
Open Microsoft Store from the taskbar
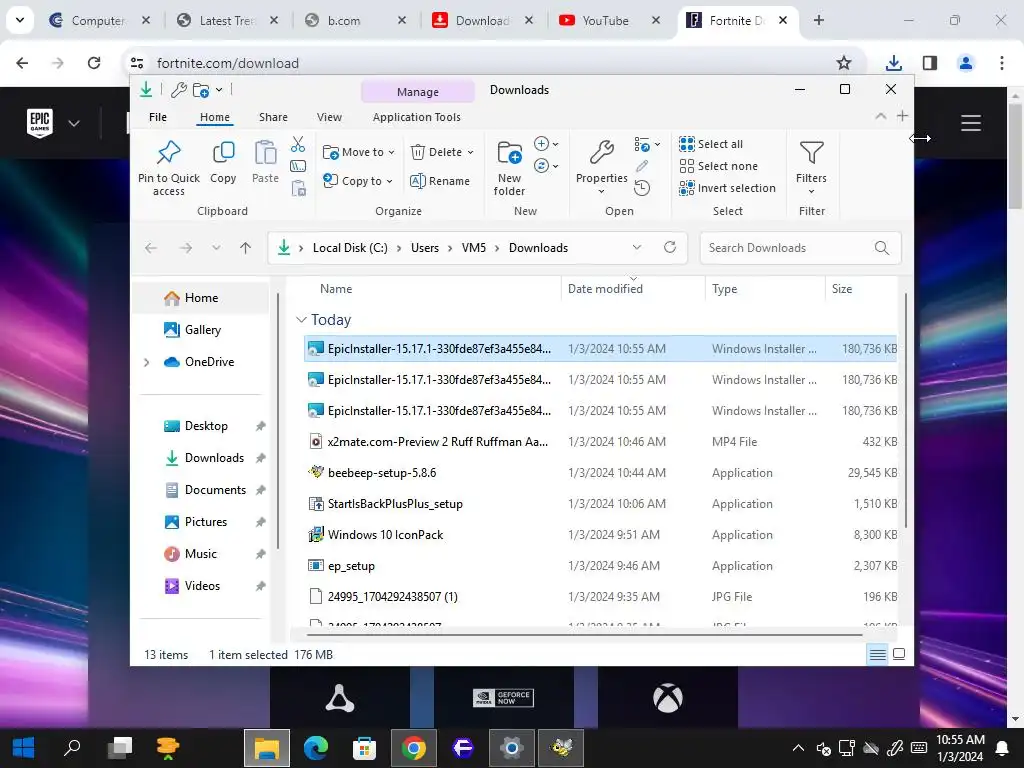(x=364, y=748)
